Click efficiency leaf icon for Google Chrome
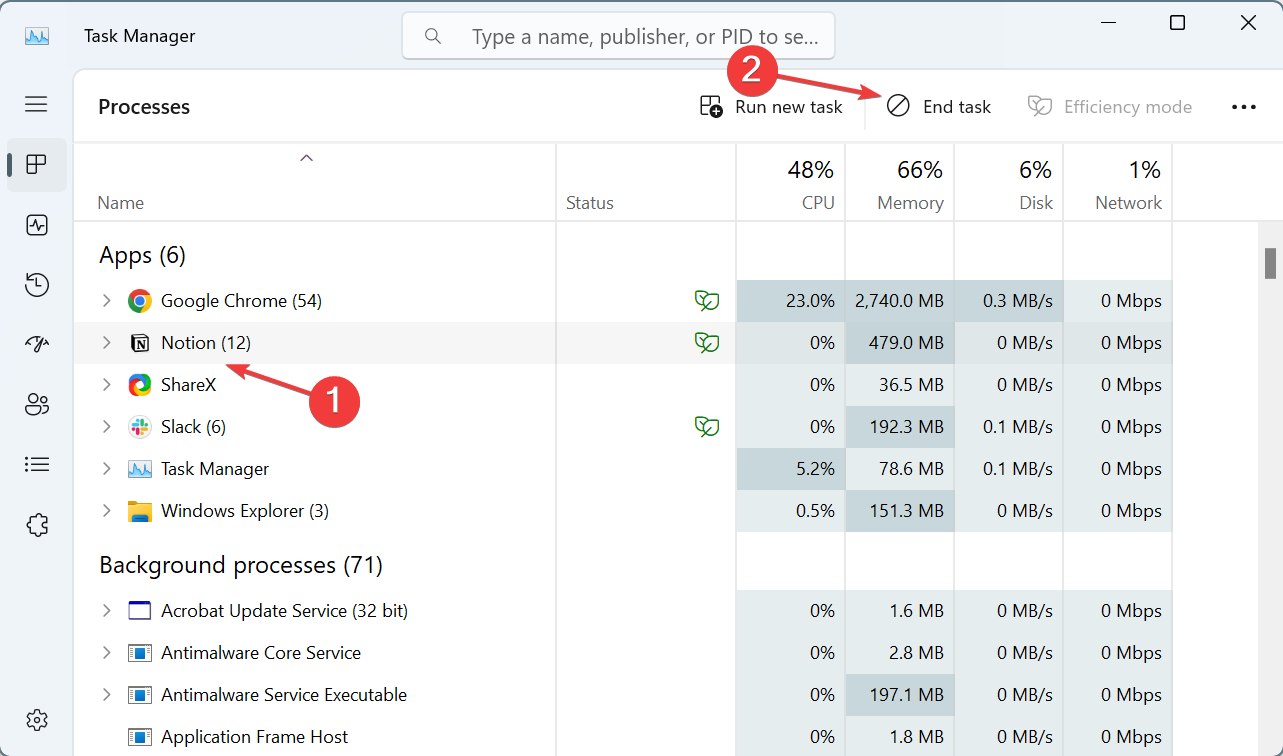The height and width of the screenshot is (756, 1283). [707, 301]
